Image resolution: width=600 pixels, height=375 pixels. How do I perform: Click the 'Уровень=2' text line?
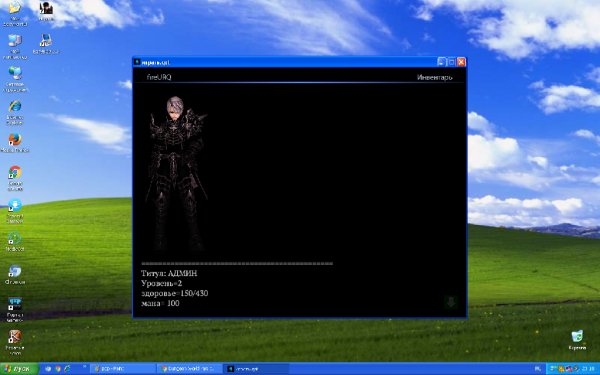[161, 283]
